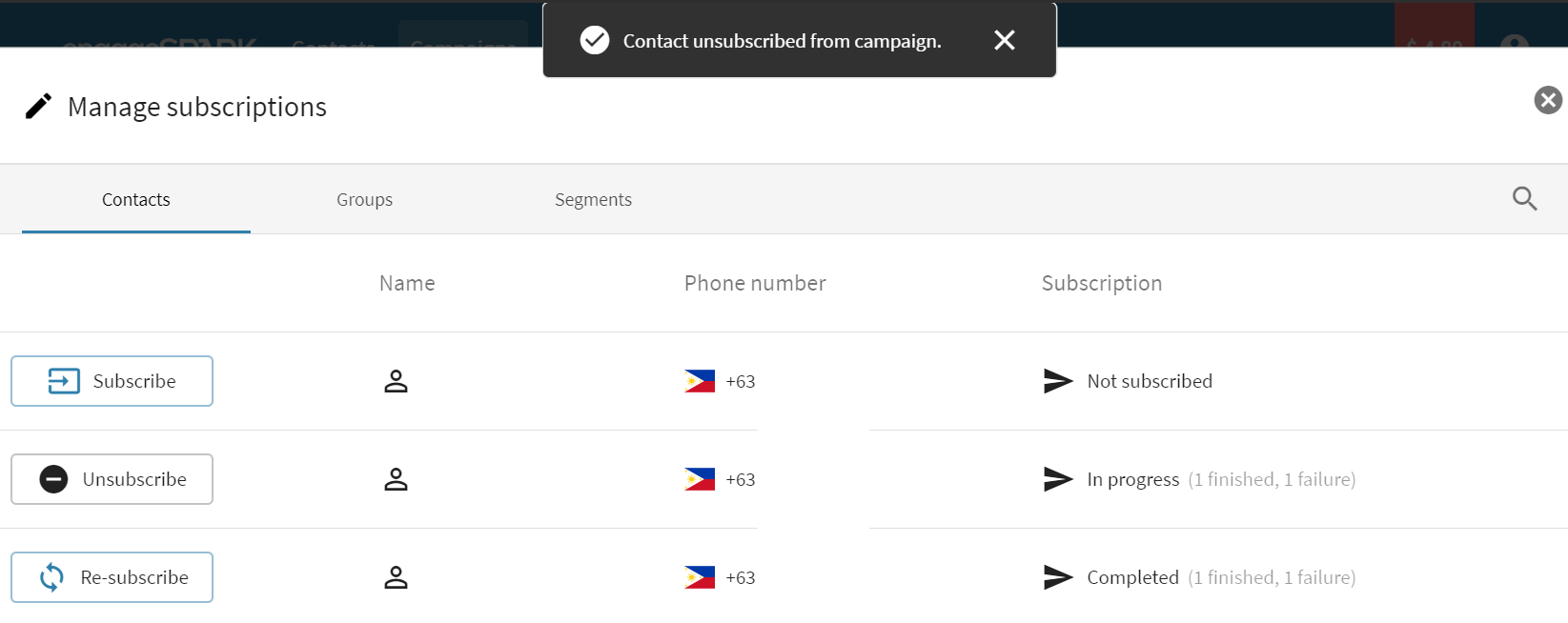Dismiss the unsubscribed notification toast
1568x623 pixels.
(x=1004, y=40)
